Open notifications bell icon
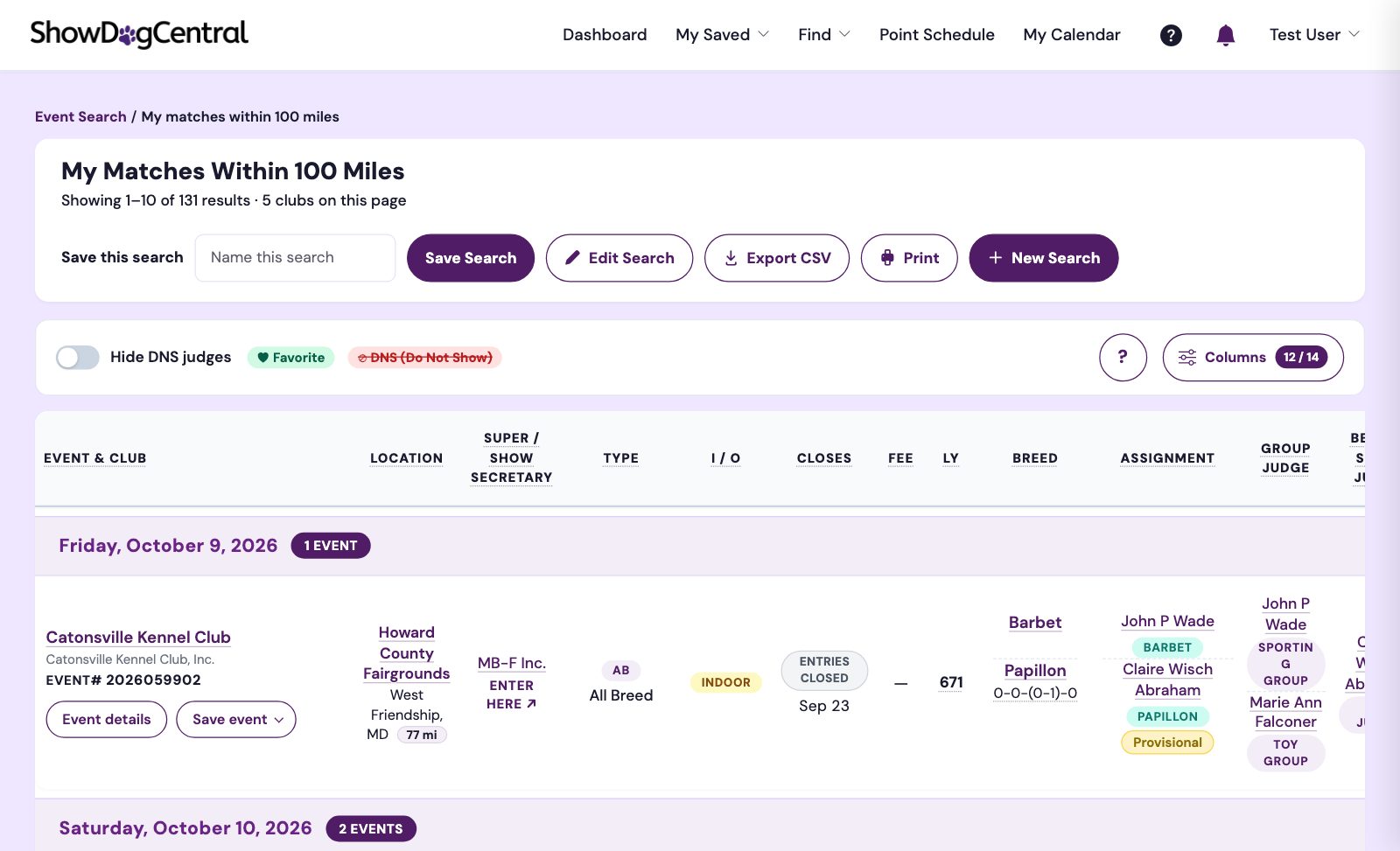 tap(1226, 35)
